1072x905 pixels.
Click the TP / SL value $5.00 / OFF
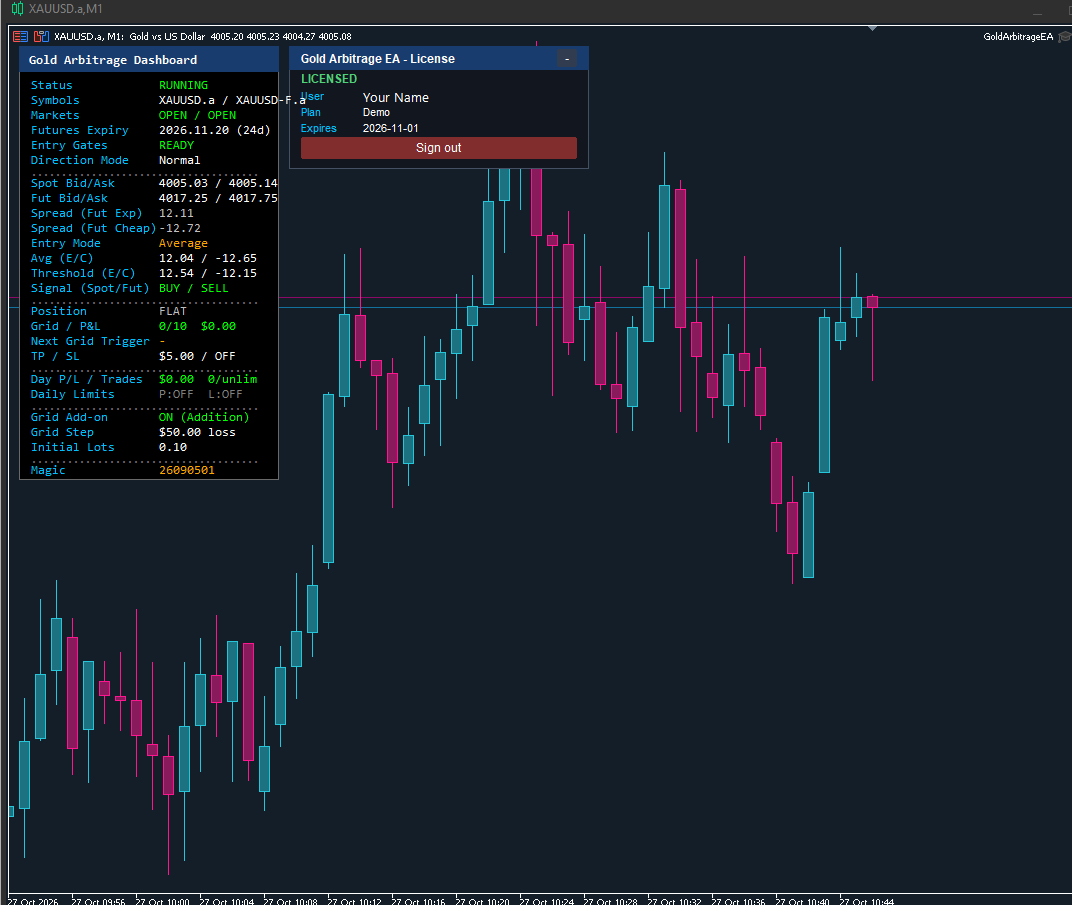(197, 356)
